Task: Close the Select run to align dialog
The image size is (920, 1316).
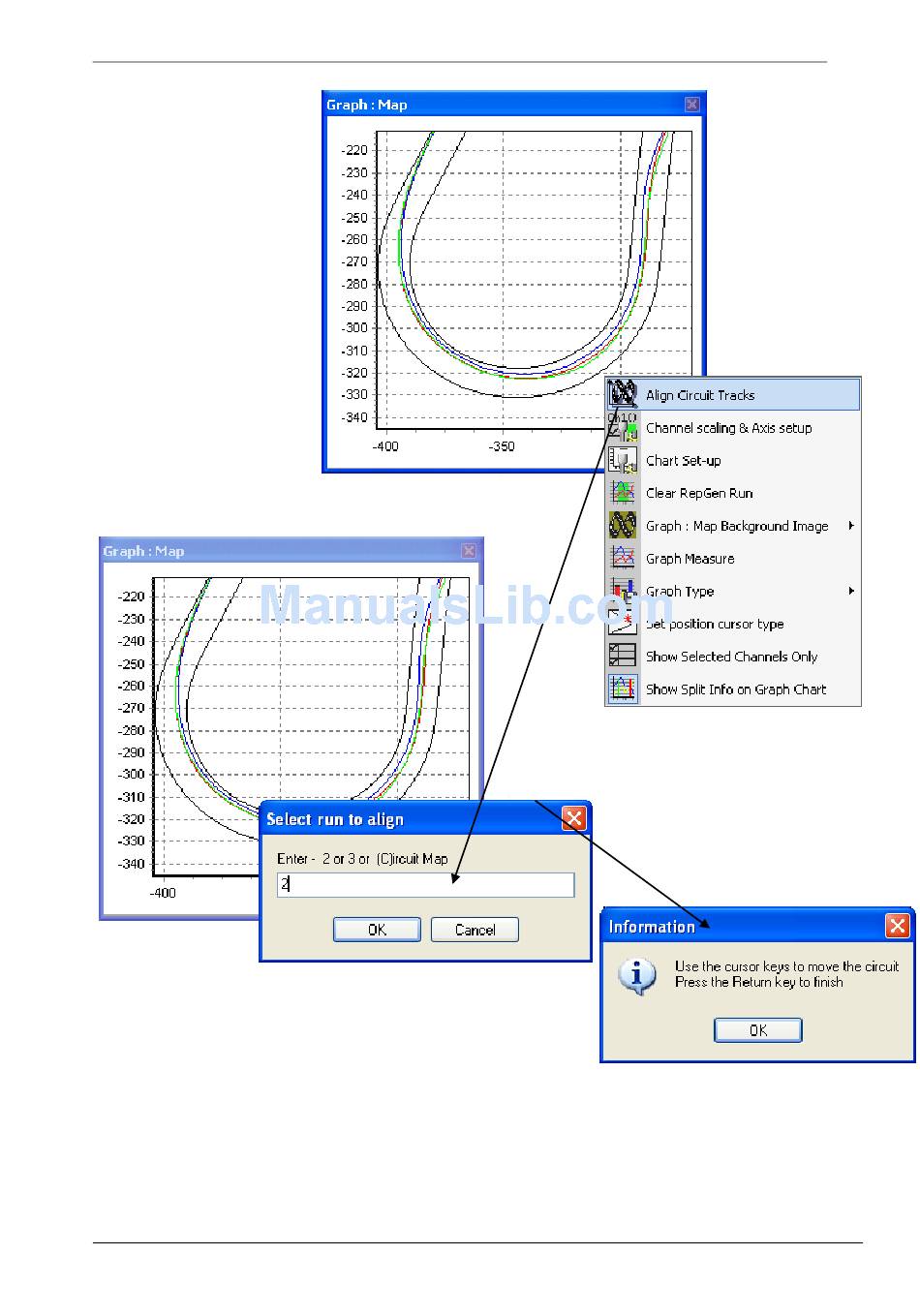Action: 574,819
